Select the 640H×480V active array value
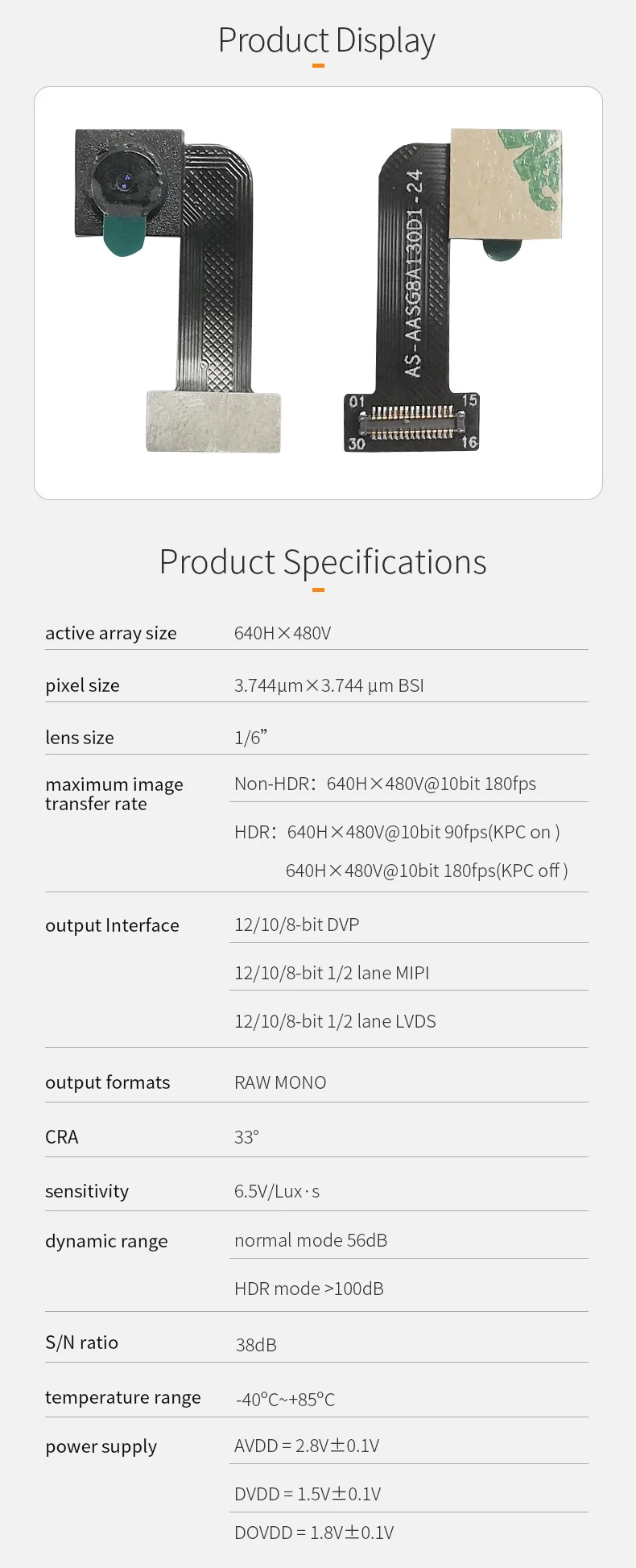636x1568 pixels. coord(283,633)
